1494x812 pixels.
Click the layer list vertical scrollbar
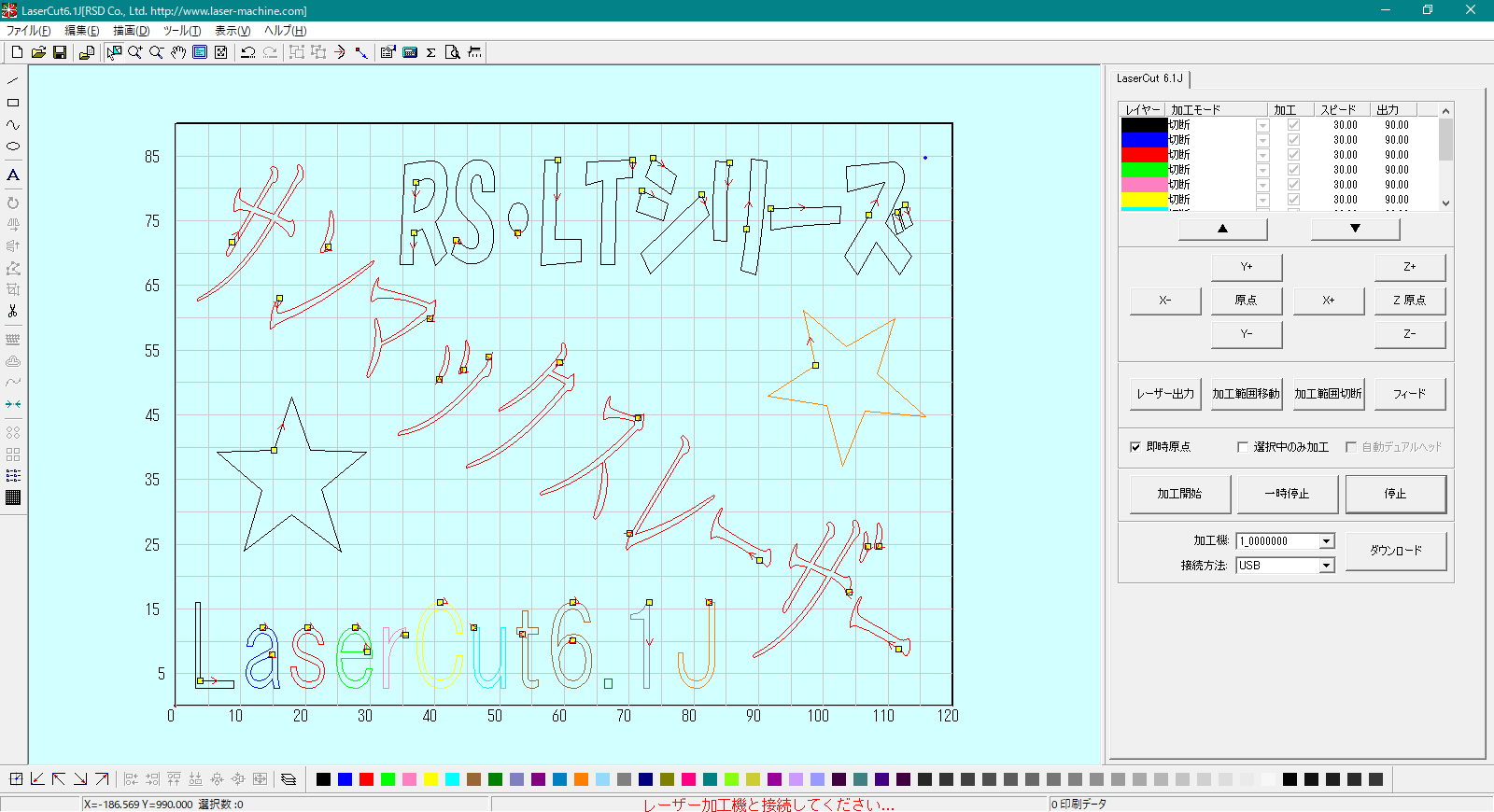pos(1445,157)
